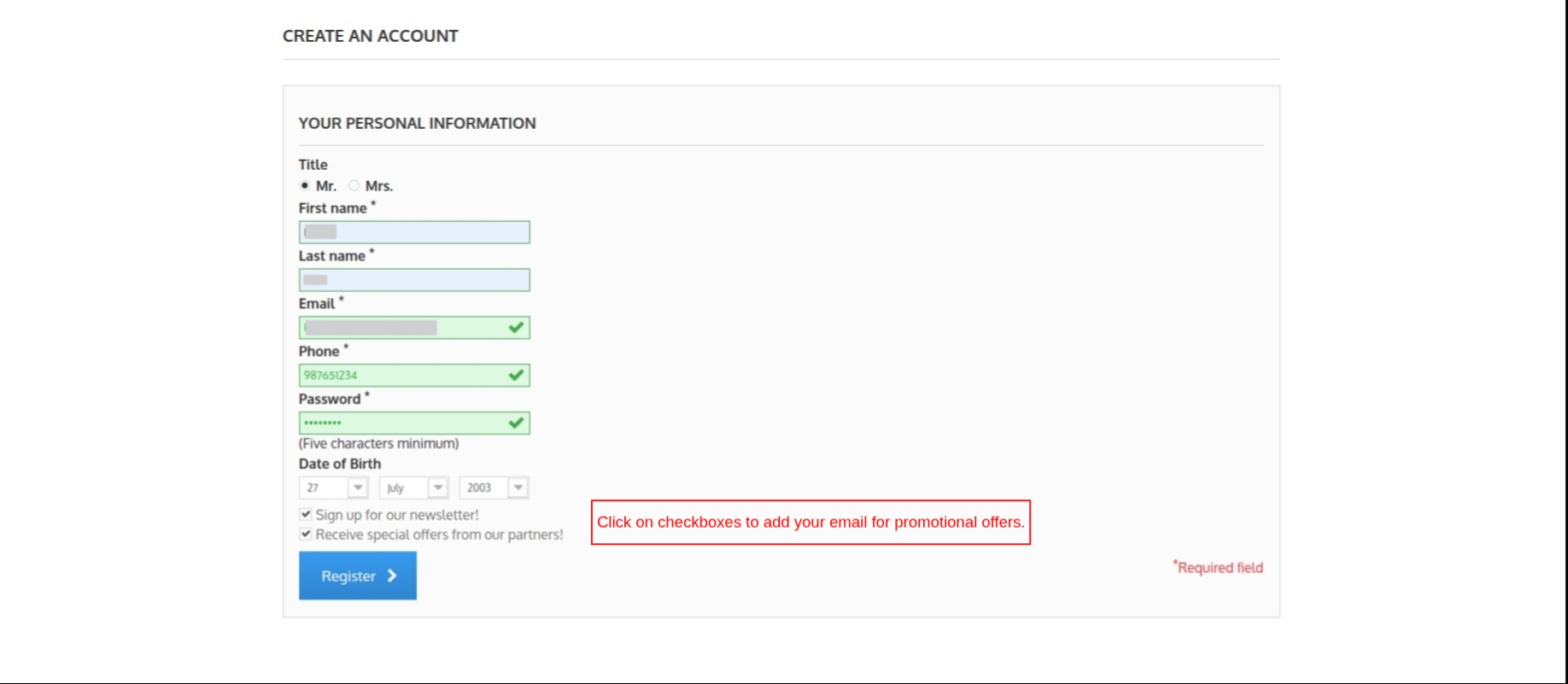
Task: Uncheck Receive special offers from our partners
Action: pyautogui.click(x=306, y=534)
